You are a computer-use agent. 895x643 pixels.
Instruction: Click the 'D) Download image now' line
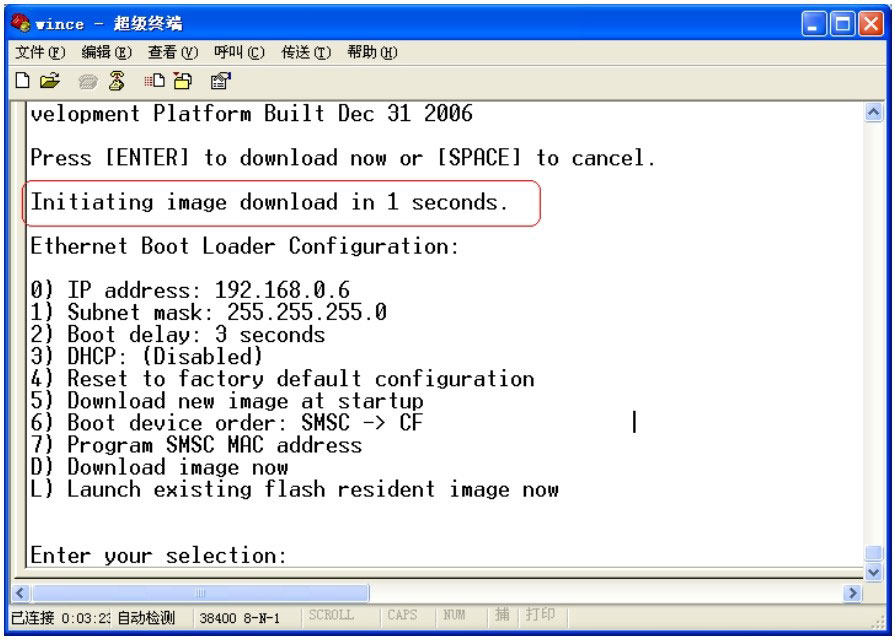point(159,467)
